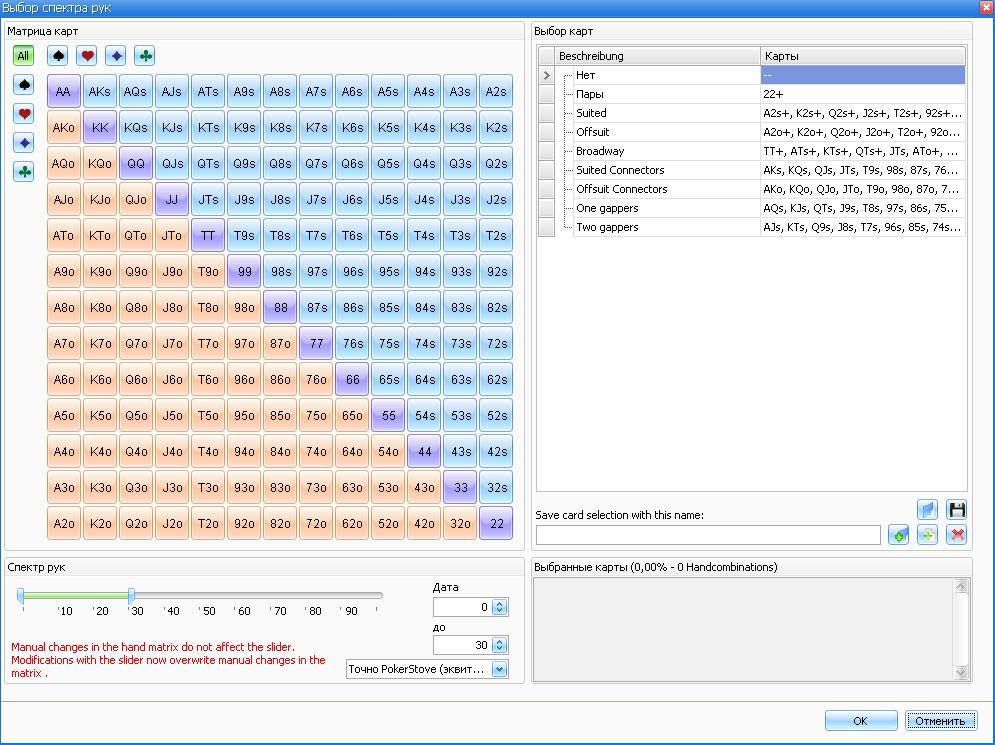
Task: Toggle the K5s hand cell
Action: 388,128
